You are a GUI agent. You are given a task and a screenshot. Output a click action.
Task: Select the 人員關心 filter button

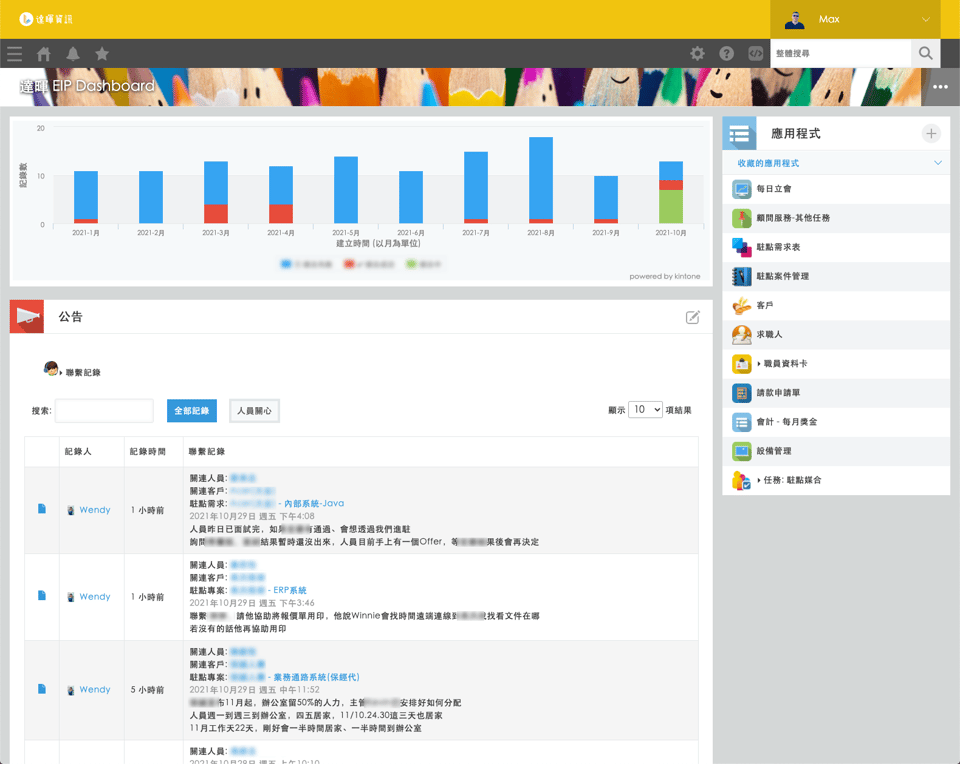pyautogui.click(x=254, y=410)
